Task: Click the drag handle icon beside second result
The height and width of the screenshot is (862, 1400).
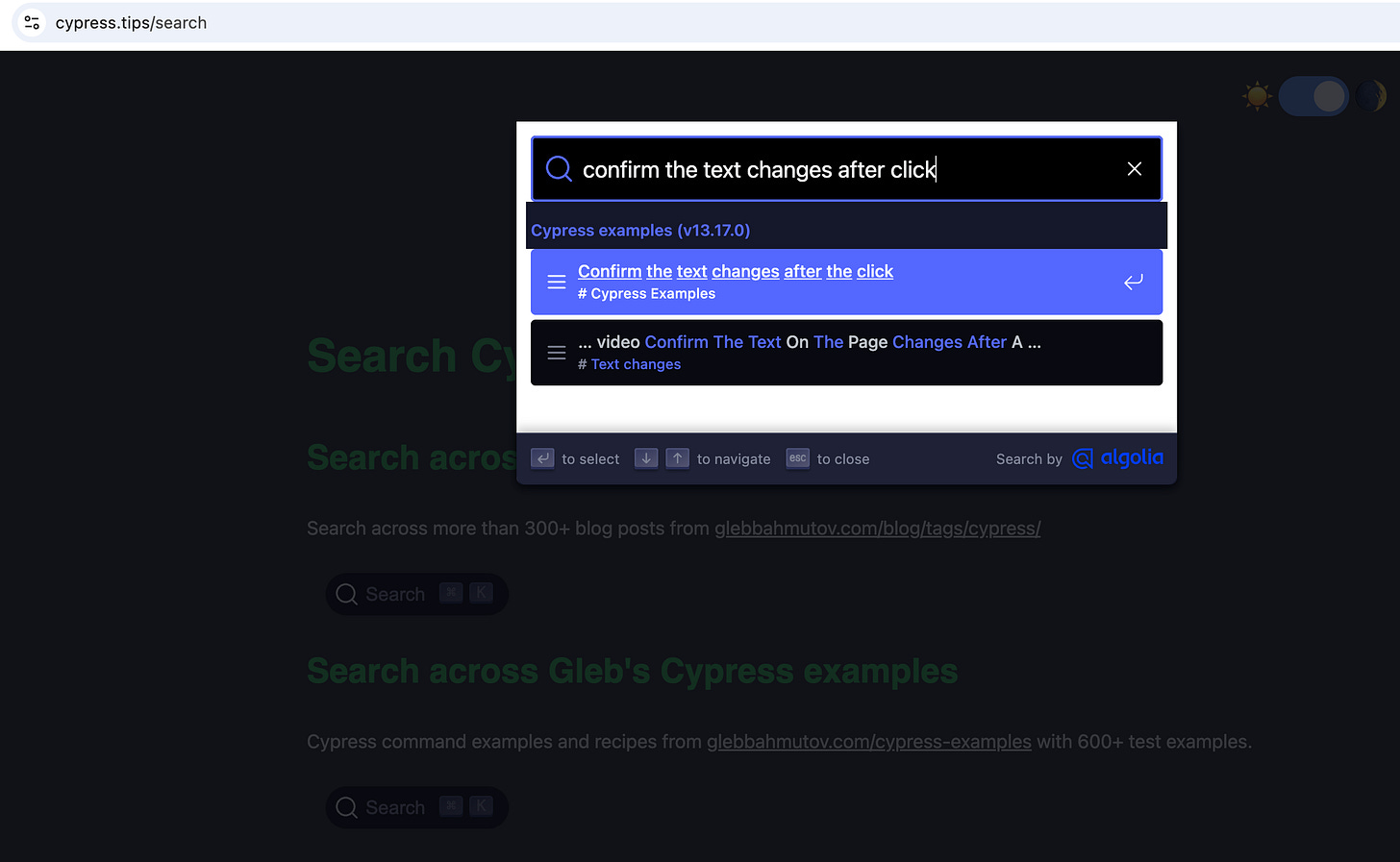Action: (557, 353)
